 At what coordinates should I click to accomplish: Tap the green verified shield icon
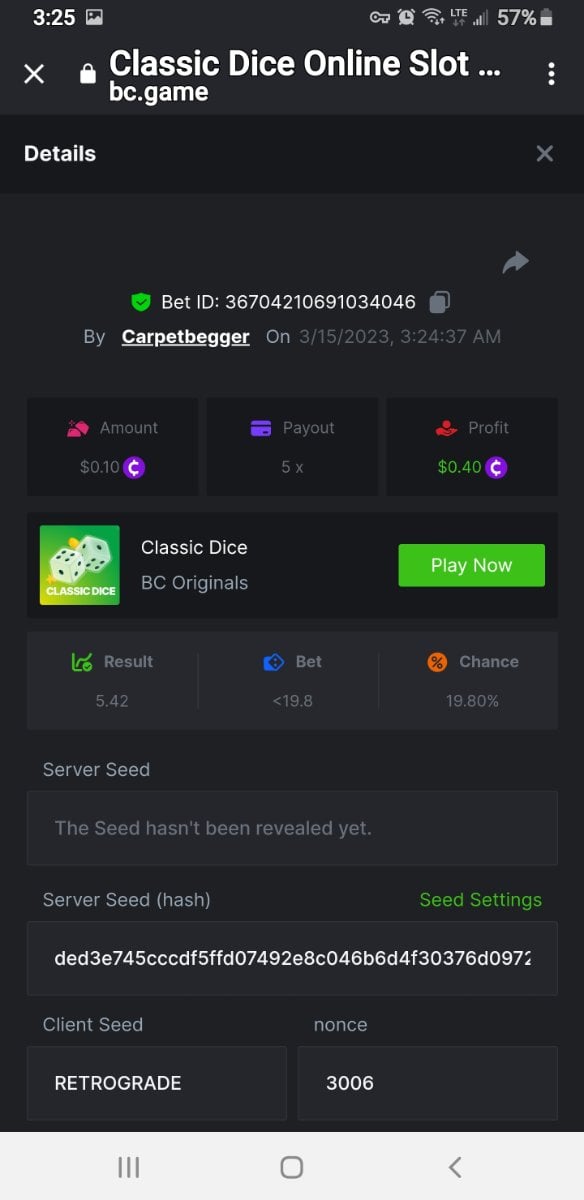point(141,301)
